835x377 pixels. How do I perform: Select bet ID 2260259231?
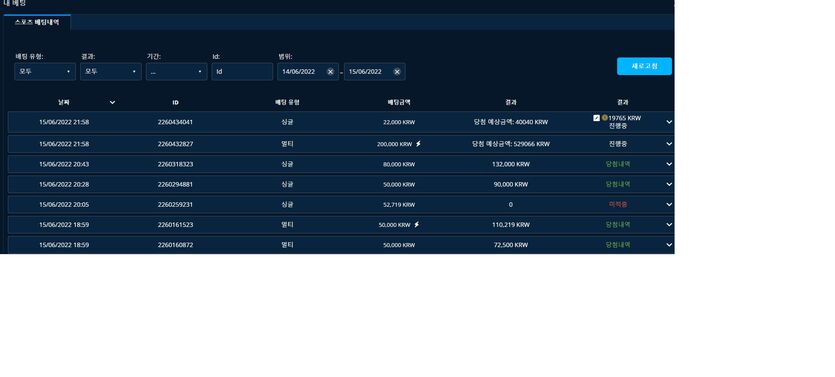[175, 204]
